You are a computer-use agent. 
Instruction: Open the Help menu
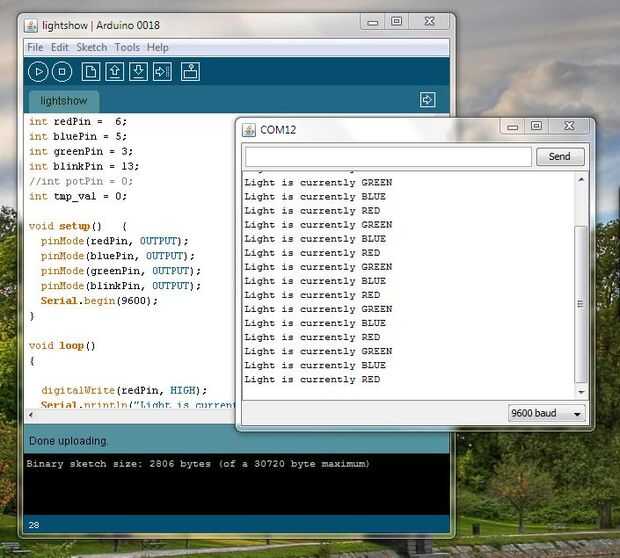click(158, 47)
